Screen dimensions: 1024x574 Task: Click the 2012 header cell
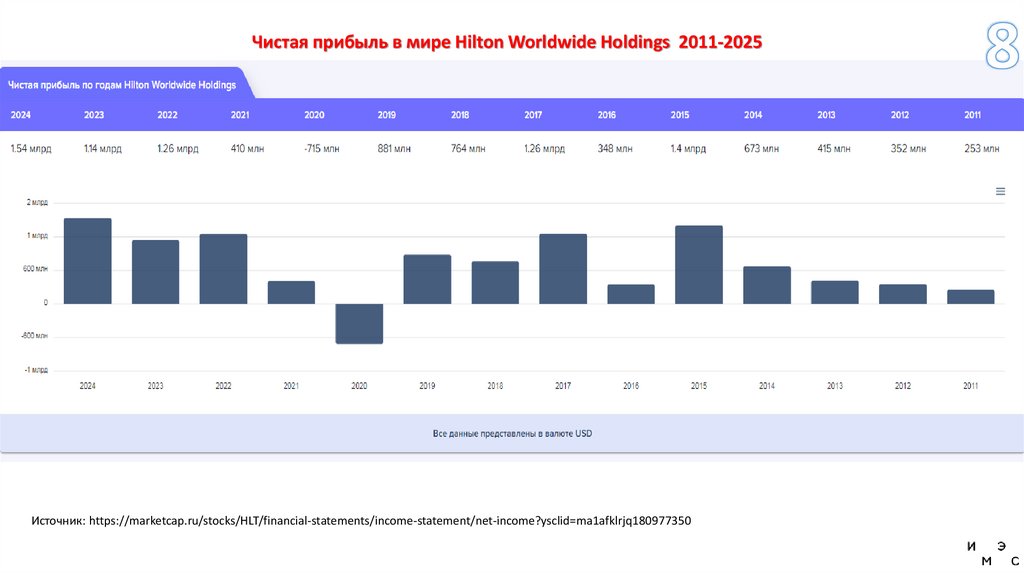coord(900,115)
